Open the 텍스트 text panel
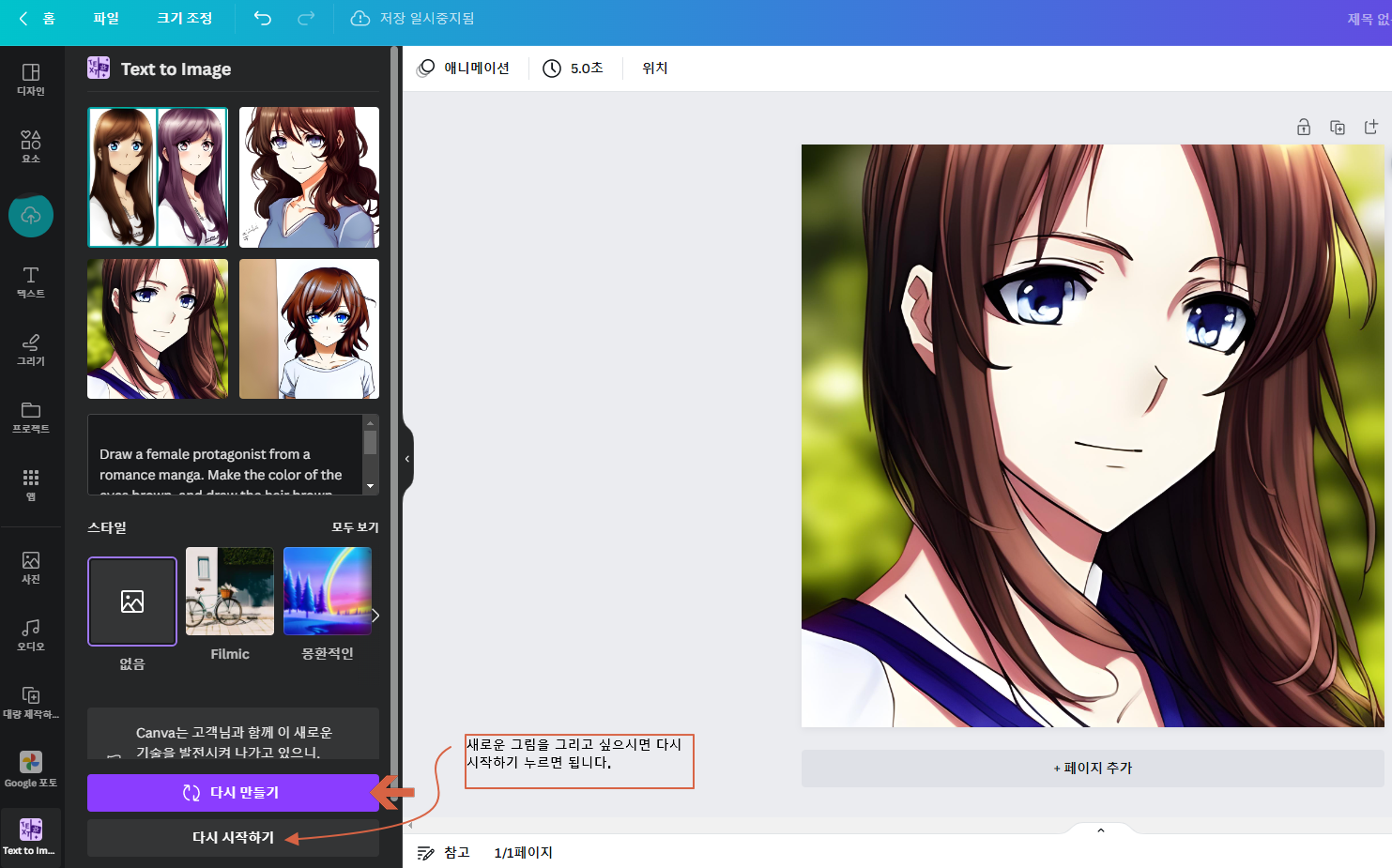1392x868 pixels. click(x=31, y=282)
